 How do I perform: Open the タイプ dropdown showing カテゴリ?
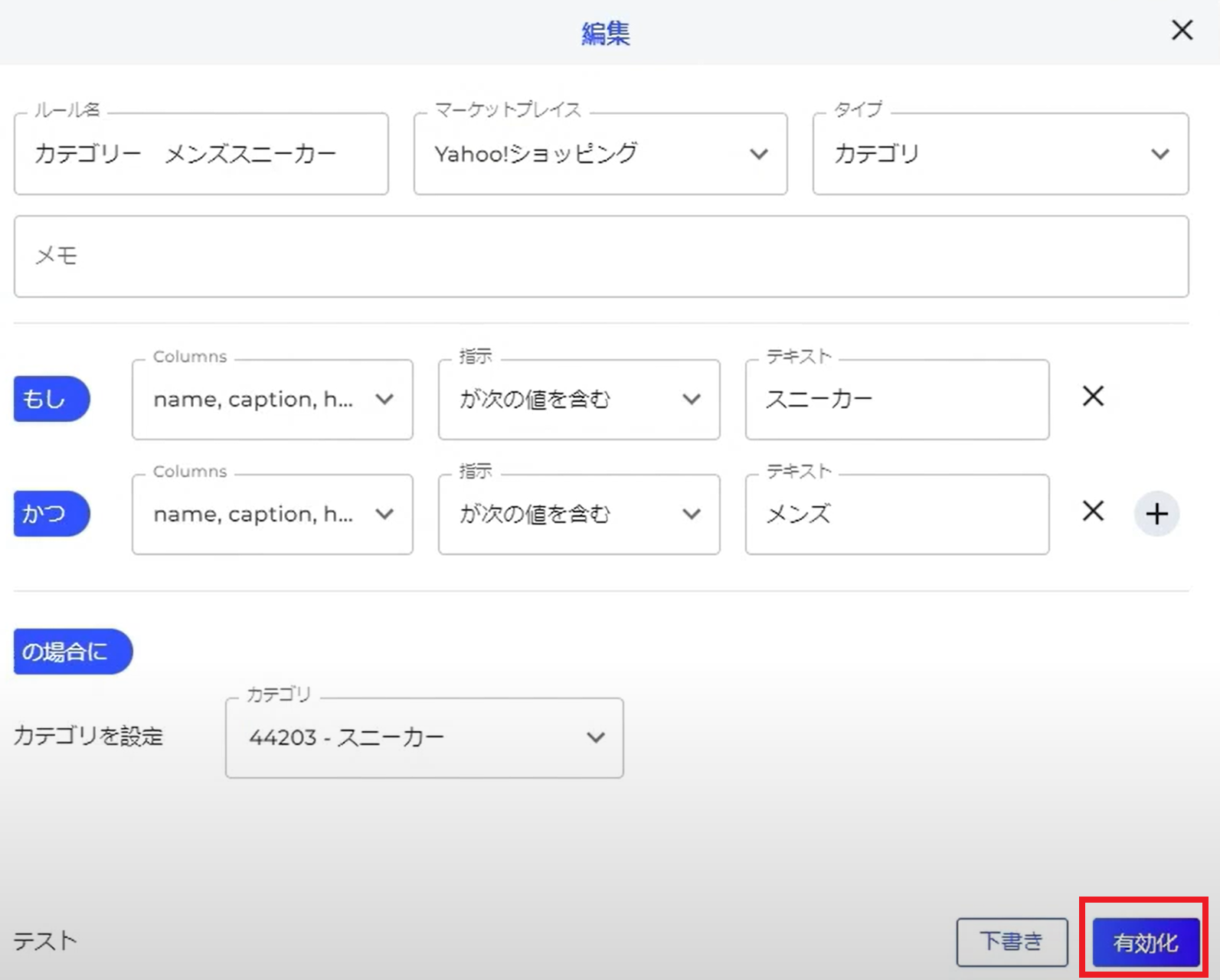[1001, 154]
